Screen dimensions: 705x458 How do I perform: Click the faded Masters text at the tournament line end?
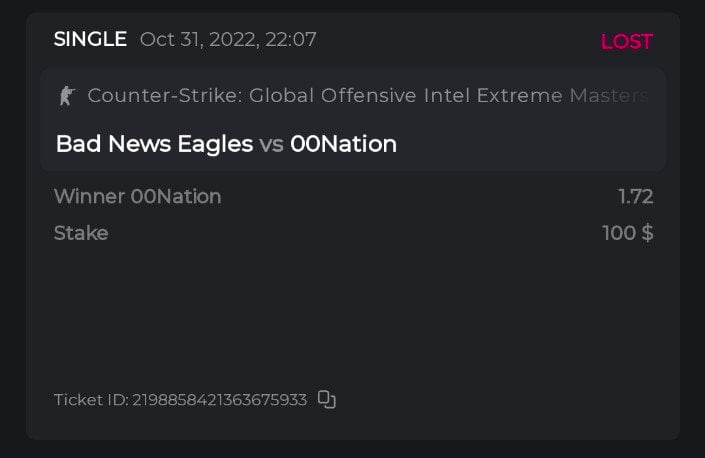pyautogui.click(x=609, y=96)
